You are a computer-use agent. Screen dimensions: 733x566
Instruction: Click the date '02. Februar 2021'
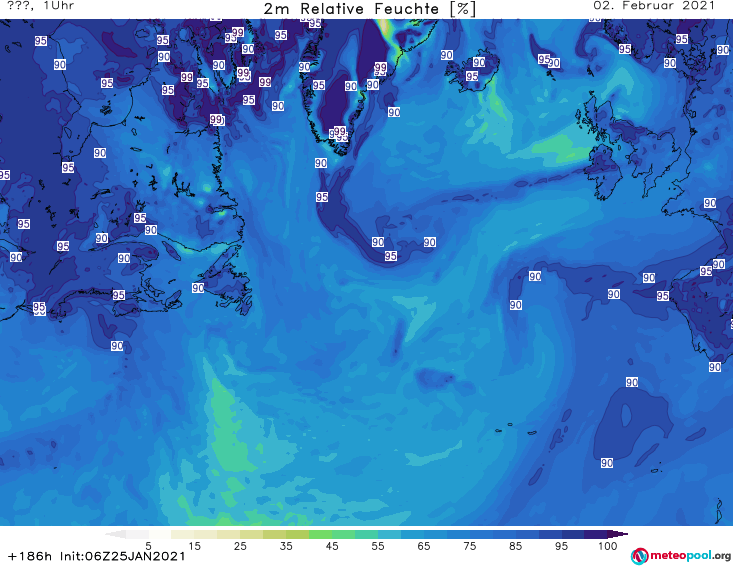[654, 6]
